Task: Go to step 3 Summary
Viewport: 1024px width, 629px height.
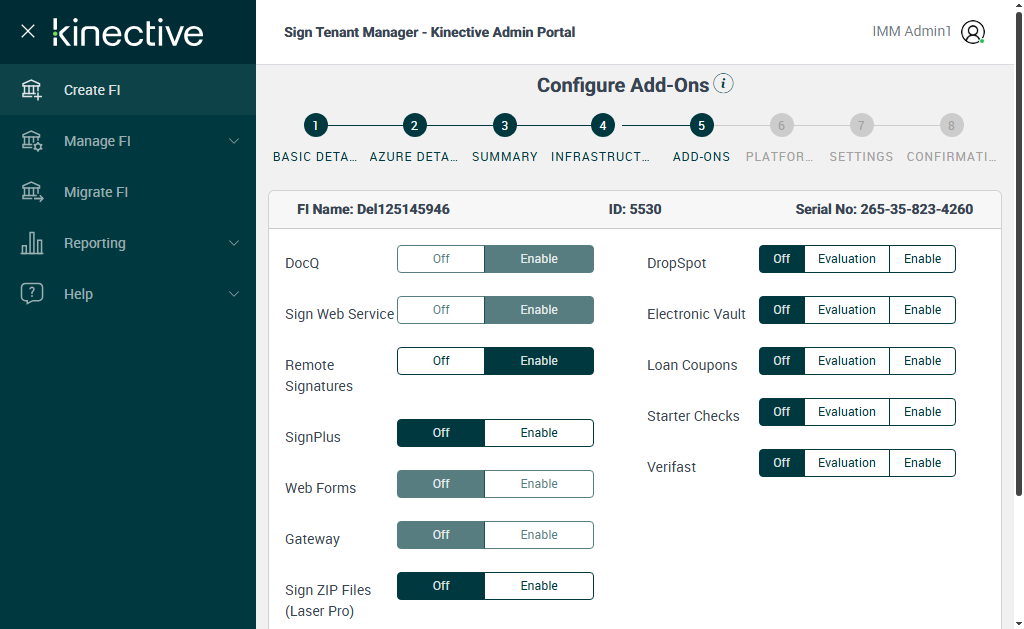Action: coord(505,126)
